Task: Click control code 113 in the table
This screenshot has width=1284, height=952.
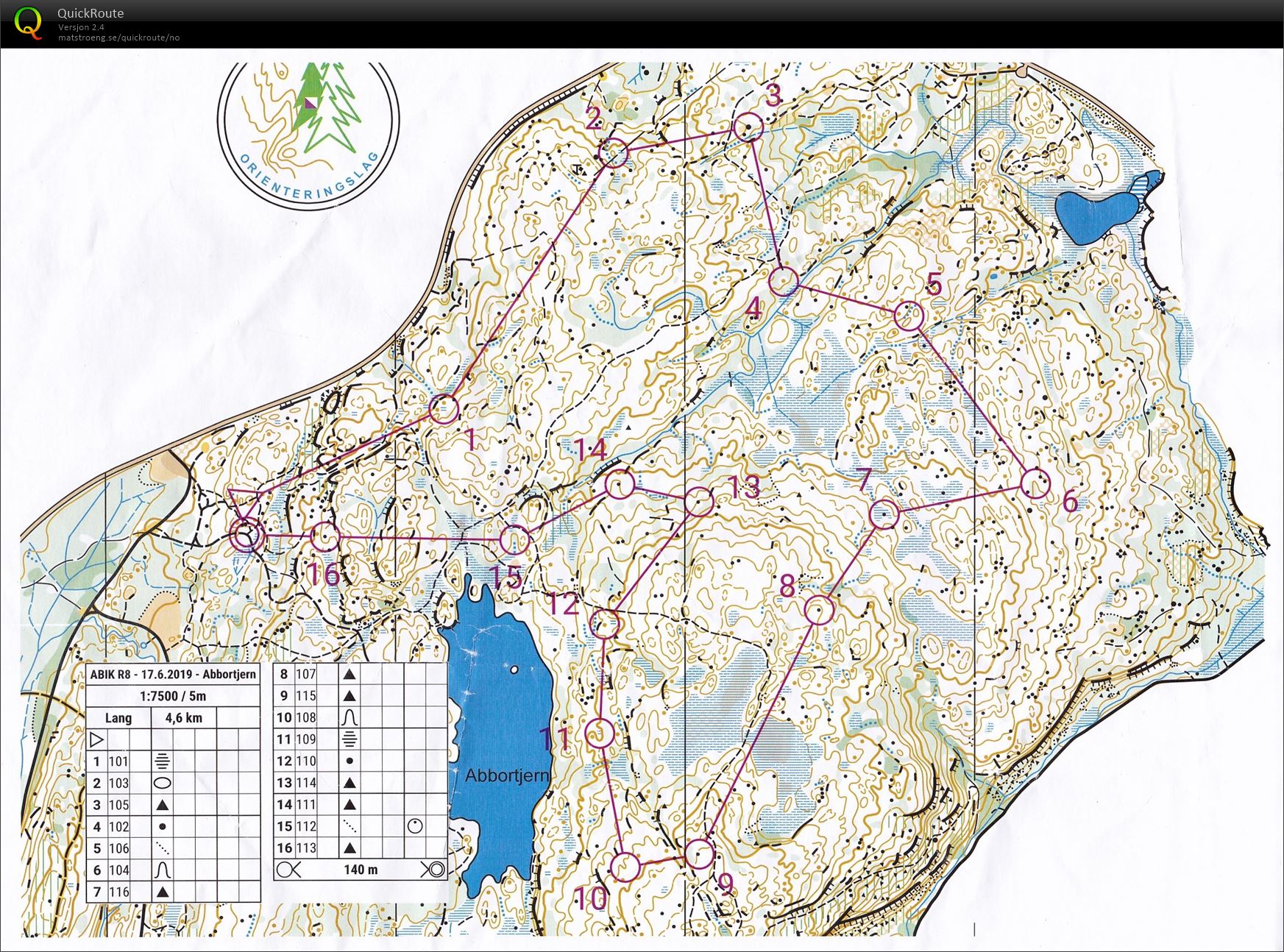Action: click(306, 848)
